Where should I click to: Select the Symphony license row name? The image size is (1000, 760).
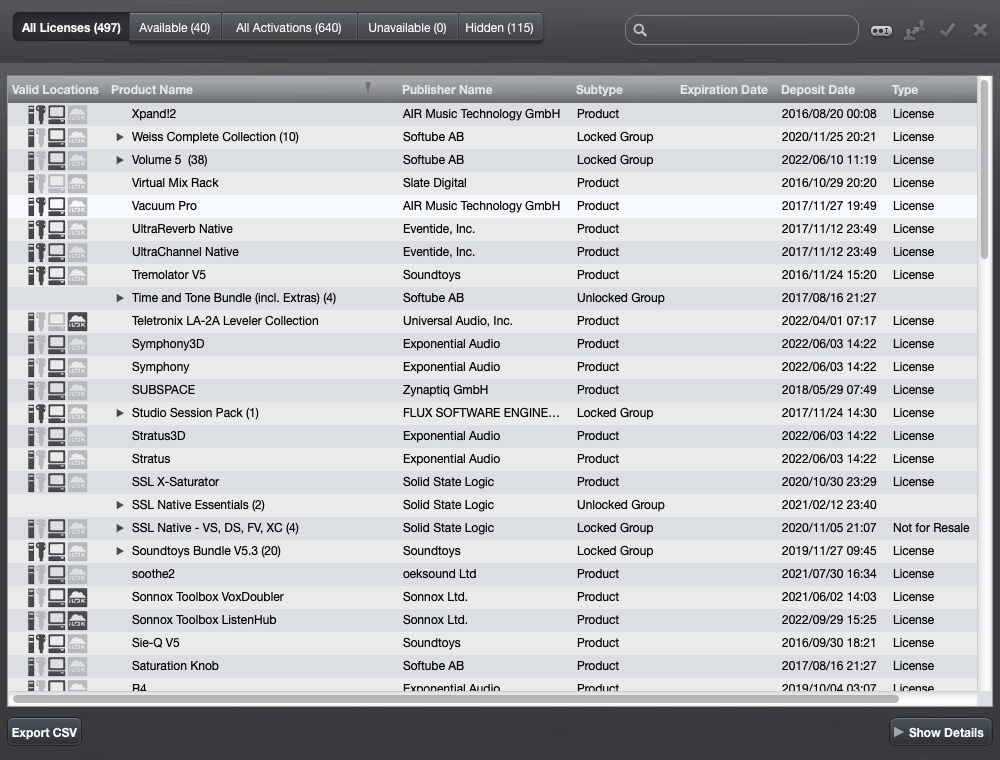pos(160,367)
